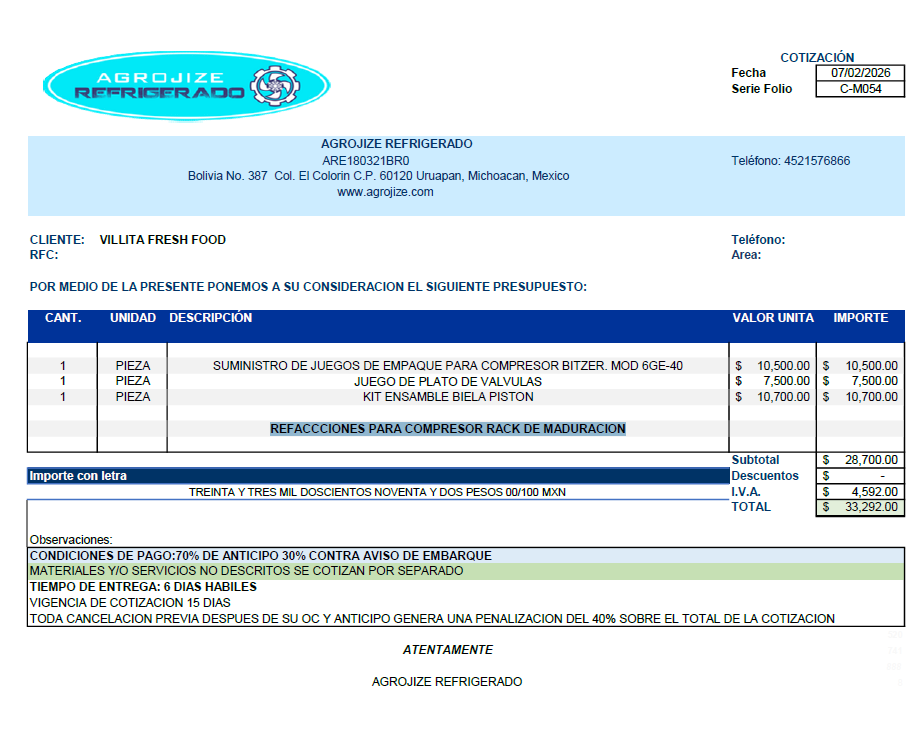This screenshot has width=924, height=729.
Task: Click the DESCRIPCIÓN column header
Action: tap(211, 318)
